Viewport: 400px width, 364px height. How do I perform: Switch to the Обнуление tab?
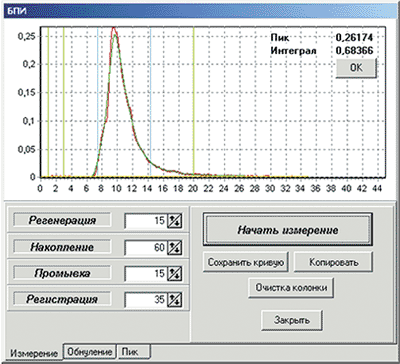(90, 352)
